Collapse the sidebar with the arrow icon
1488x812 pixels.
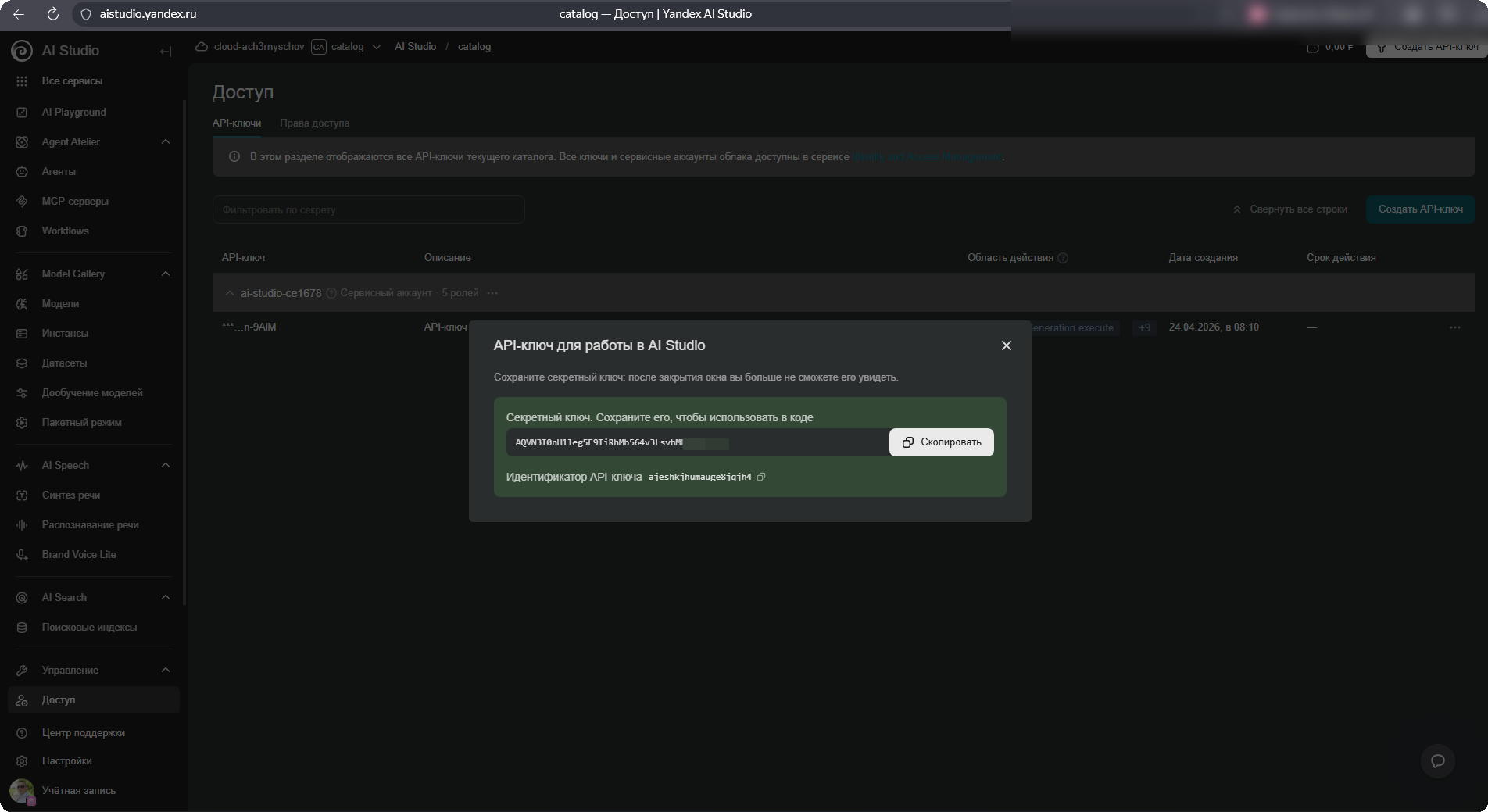coord(165,52)
